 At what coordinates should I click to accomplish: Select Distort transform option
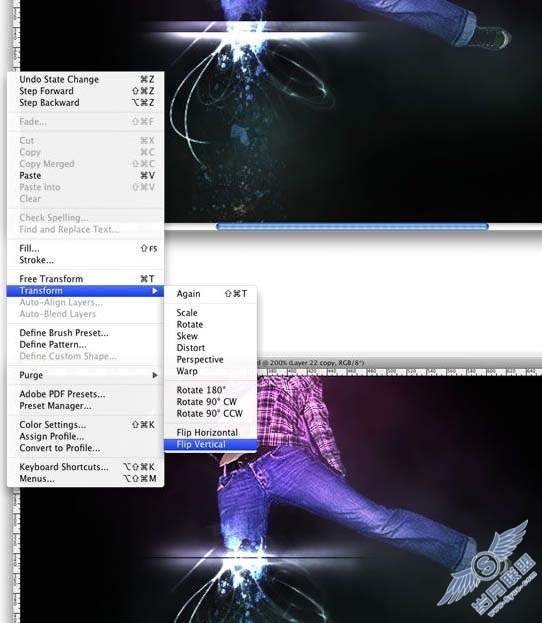click(210, 348)
